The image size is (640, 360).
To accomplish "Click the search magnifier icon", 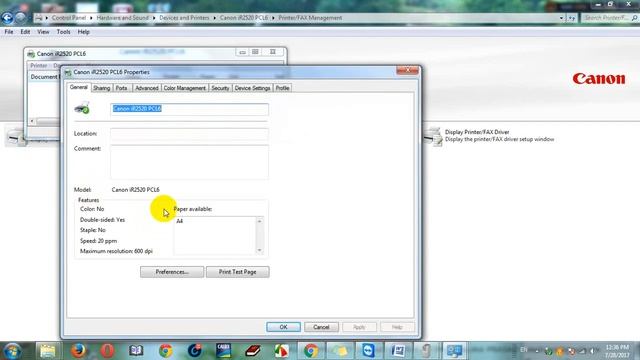I will (x=635, y=18).
